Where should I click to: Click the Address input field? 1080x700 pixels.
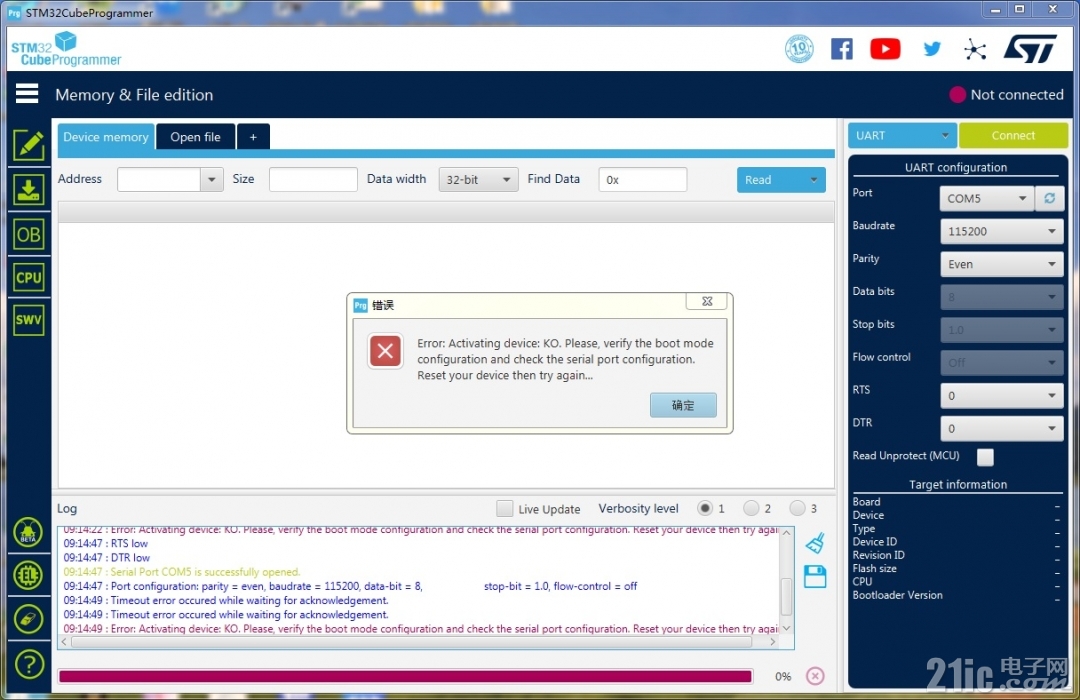(x=159, y=179)
